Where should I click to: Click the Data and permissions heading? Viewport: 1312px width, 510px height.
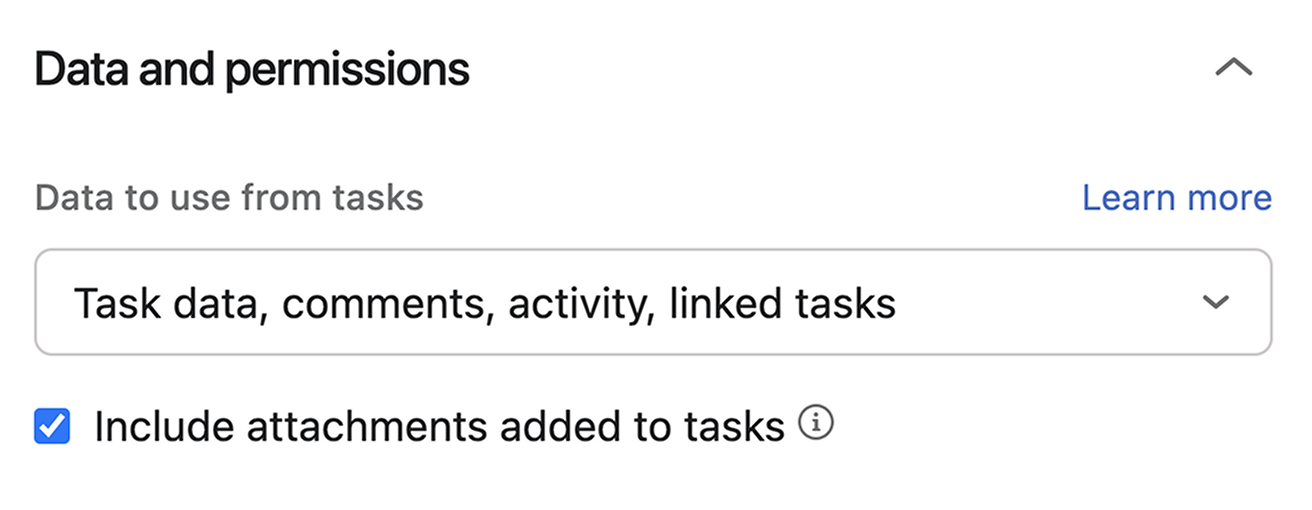252,70
